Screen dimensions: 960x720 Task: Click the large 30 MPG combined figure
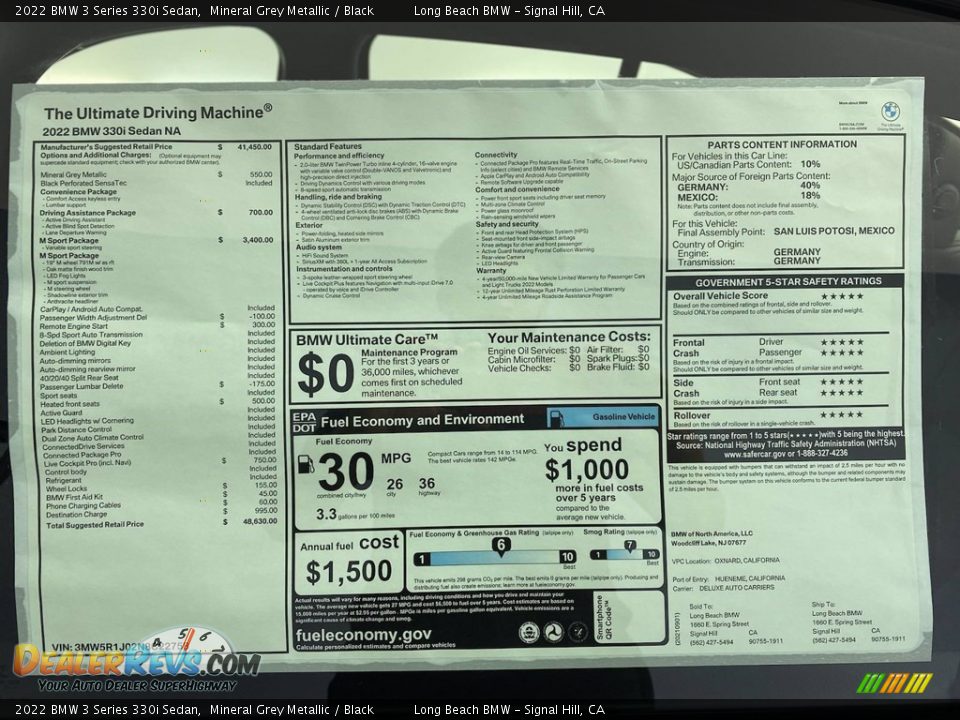point(345,471)
